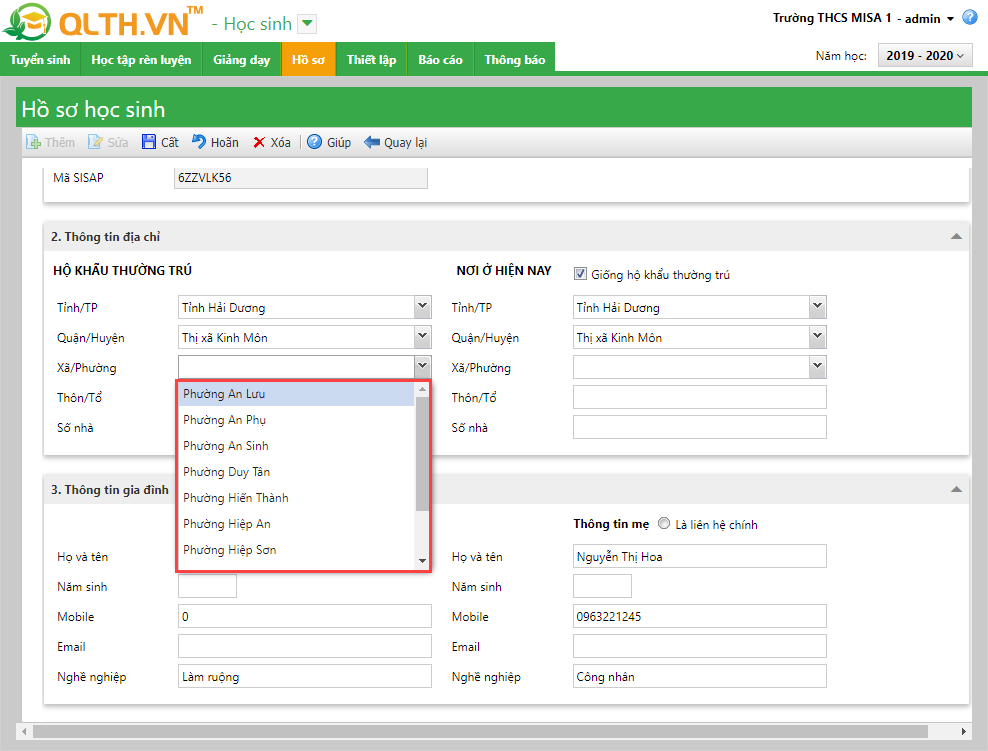988x751 pixels.
Task: Open help via the Giúp question icon
Action: point(314,142)
